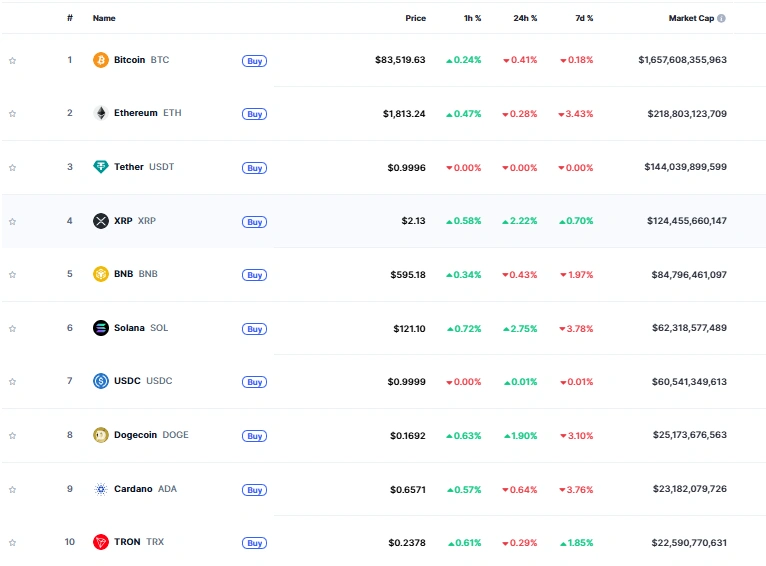Click the TRON logo icon
The height and width of the screenshot is (566, 766).
100,542
